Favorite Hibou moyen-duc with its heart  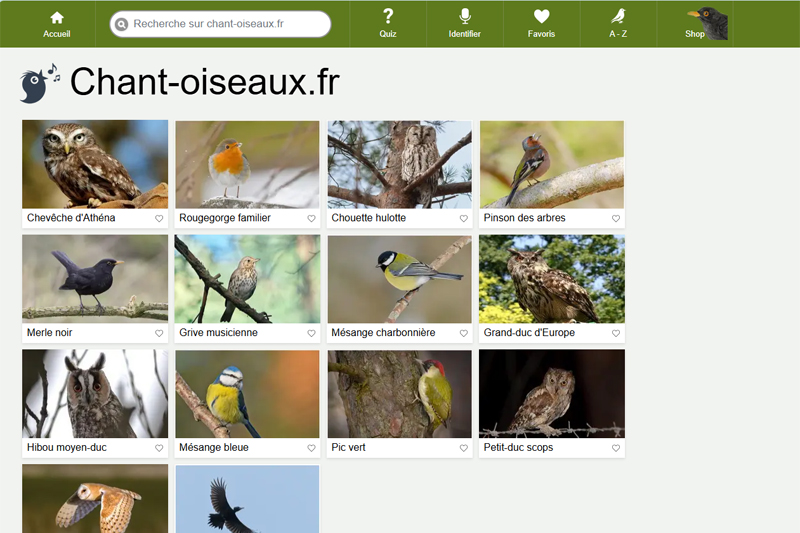point(159,448)
